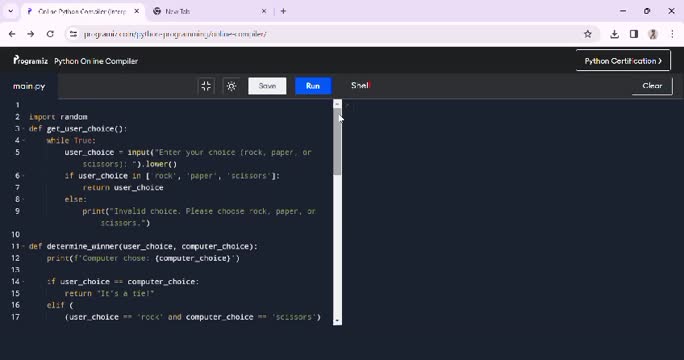Viewport: 684px width, 360px height.
Task: Bookmark page with star icon
Action: [x=588, y=34]
